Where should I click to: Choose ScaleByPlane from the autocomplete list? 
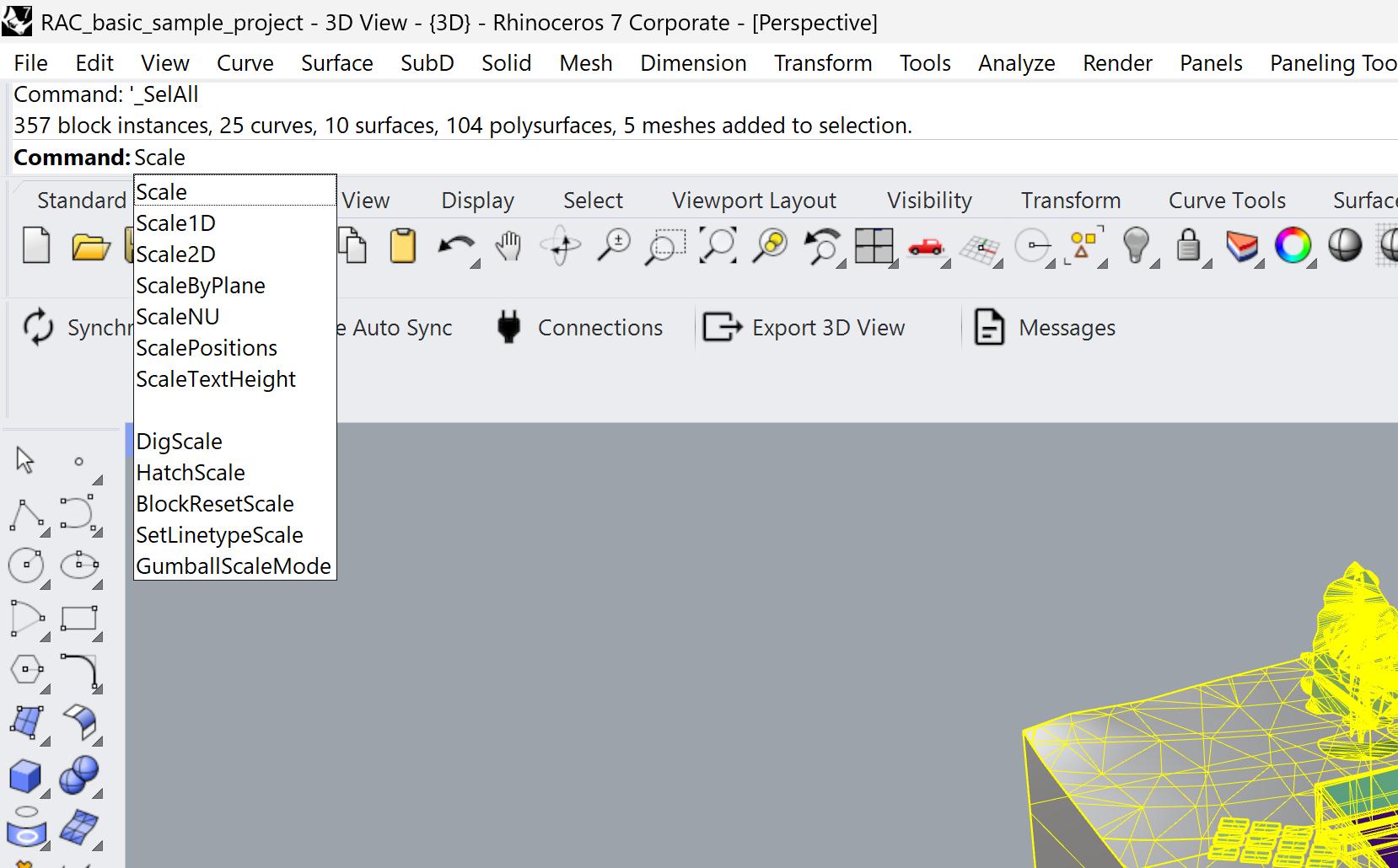(x=235, y=286)
